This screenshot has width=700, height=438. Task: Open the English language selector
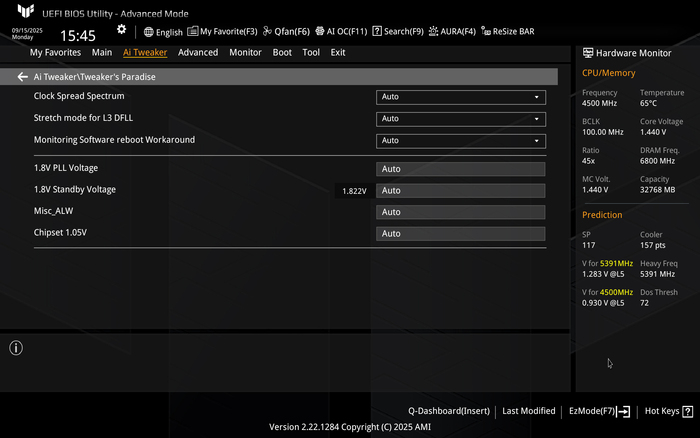163,32
